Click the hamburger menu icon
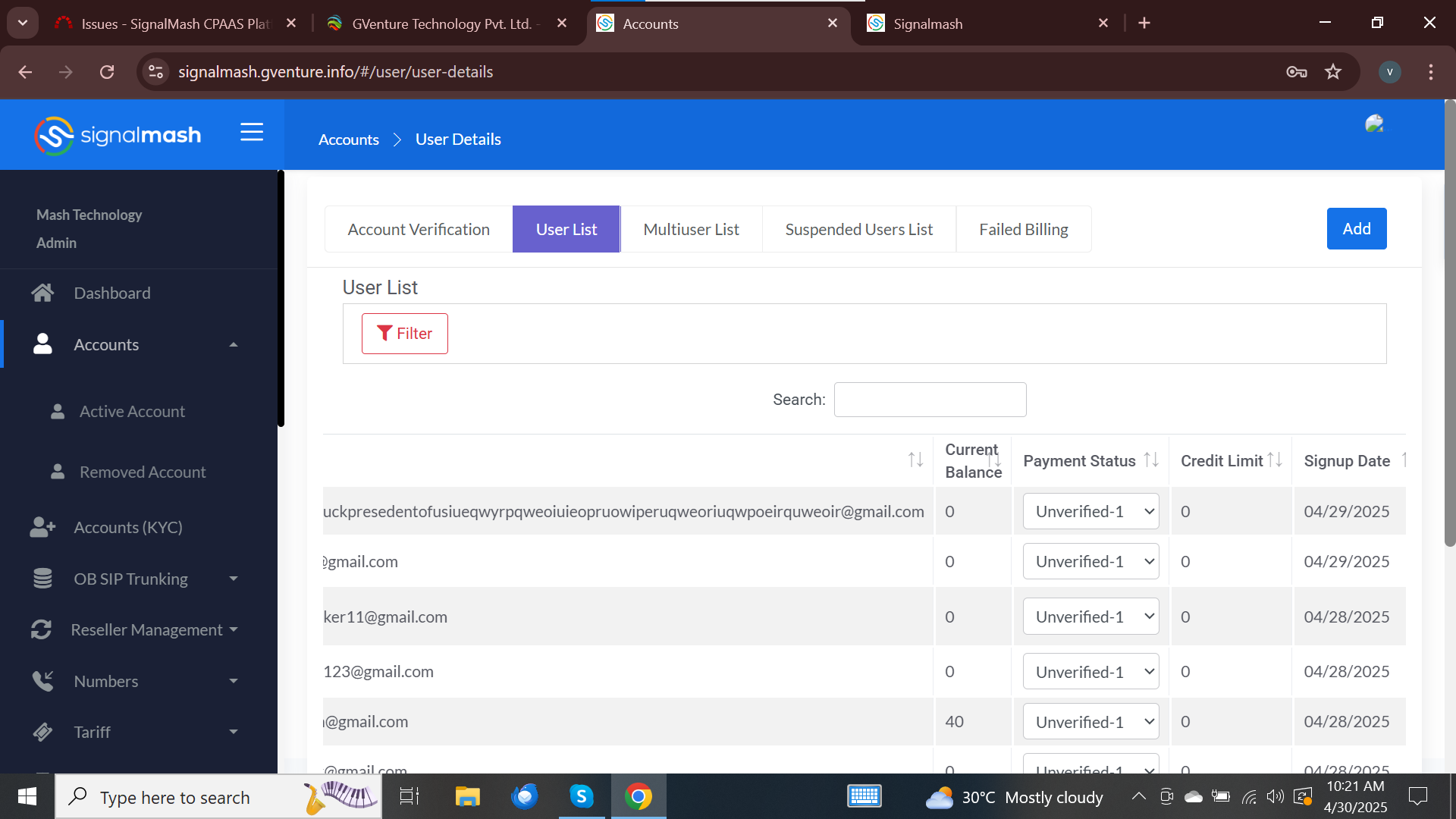Screen dimensions: 1456x819 pyautogui.click(x=252, y=133)
